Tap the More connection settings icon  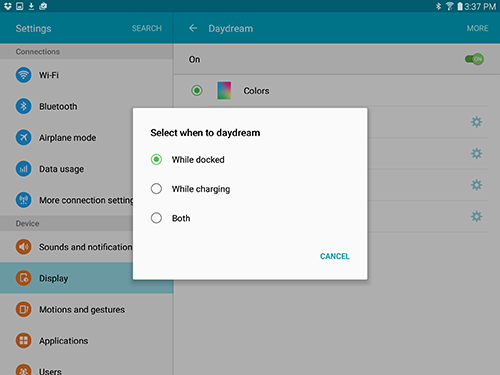pos(23,200)
